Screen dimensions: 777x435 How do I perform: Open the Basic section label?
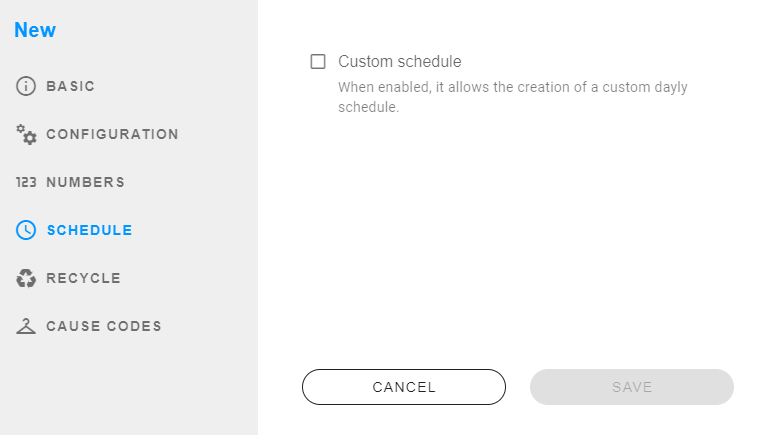(x=71, y=86)
